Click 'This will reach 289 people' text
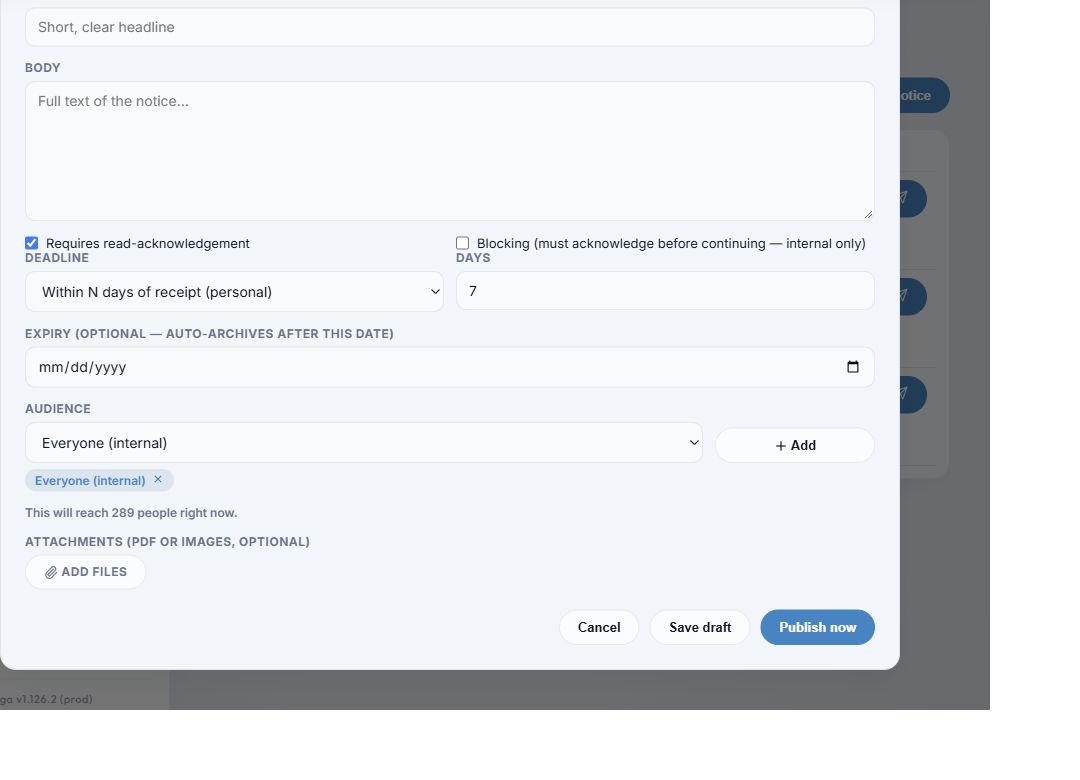 tap(131, 513)
